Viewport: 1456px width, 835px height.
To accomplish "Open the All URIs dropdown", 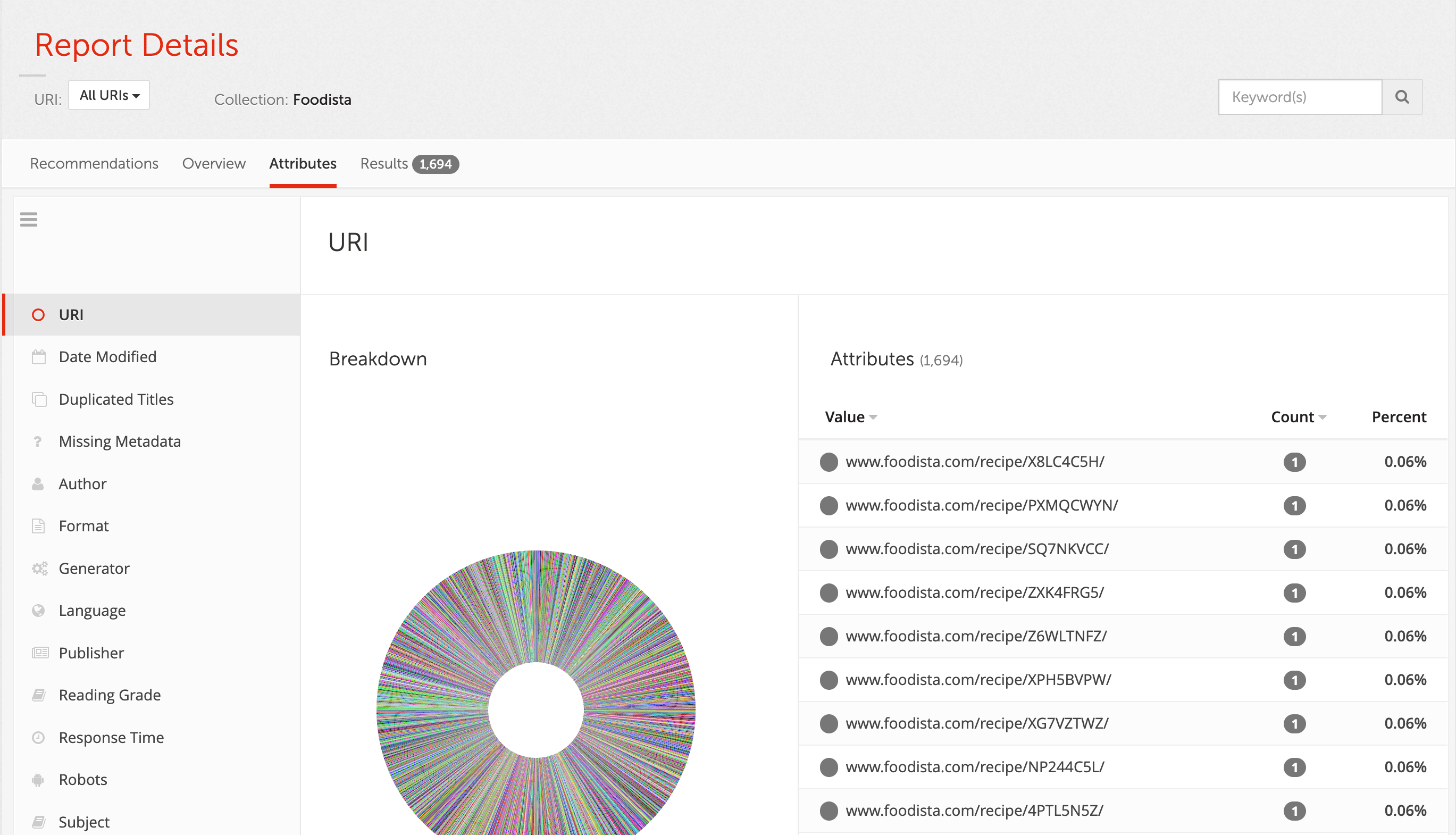I will [x=108, y=95].
